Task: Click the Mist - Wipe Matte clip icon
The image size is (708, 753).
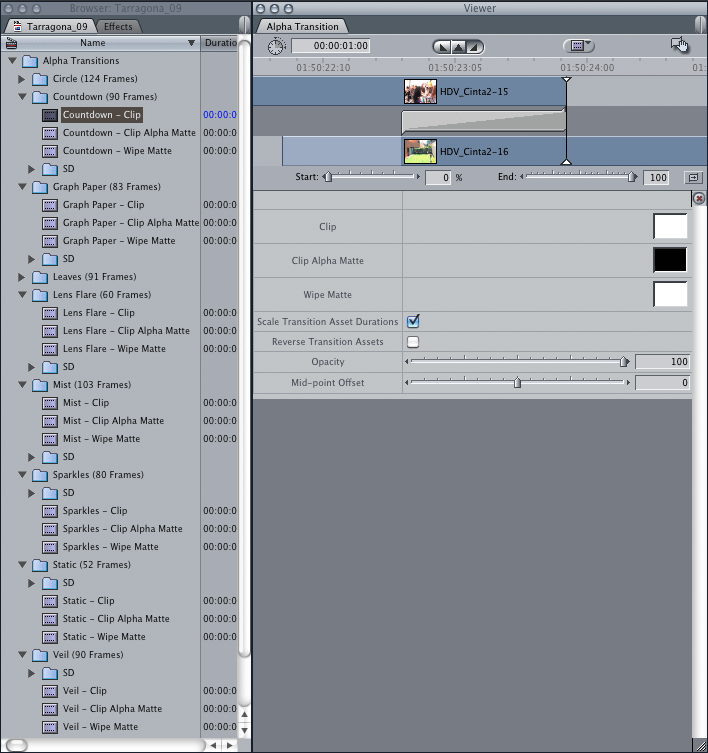Action: point(50,439)
